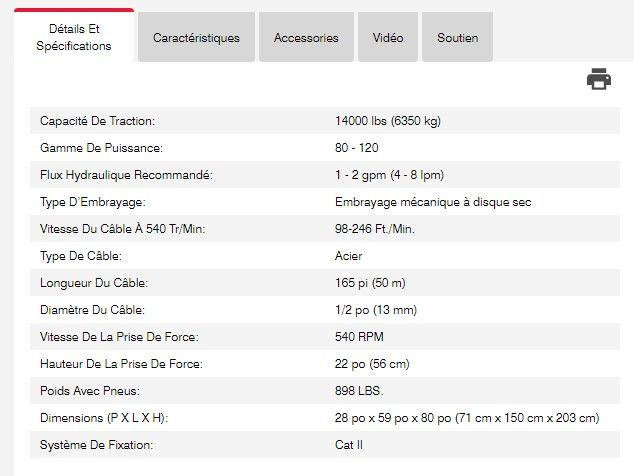This screenshot has width=634, height=476.
Task: Click the Diamètre Du Câble label
Action: tap(93, 310)
